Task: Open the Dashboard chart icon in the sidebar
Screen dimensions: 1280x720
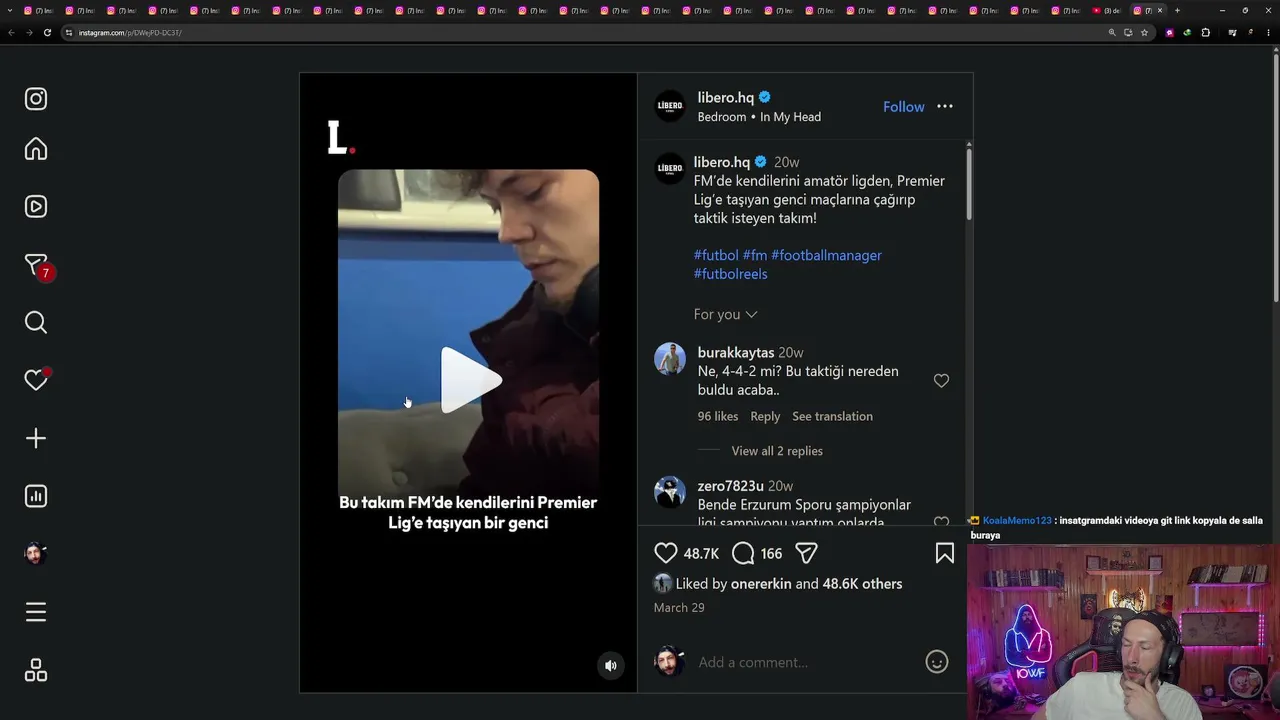Action: click(36, 496)
